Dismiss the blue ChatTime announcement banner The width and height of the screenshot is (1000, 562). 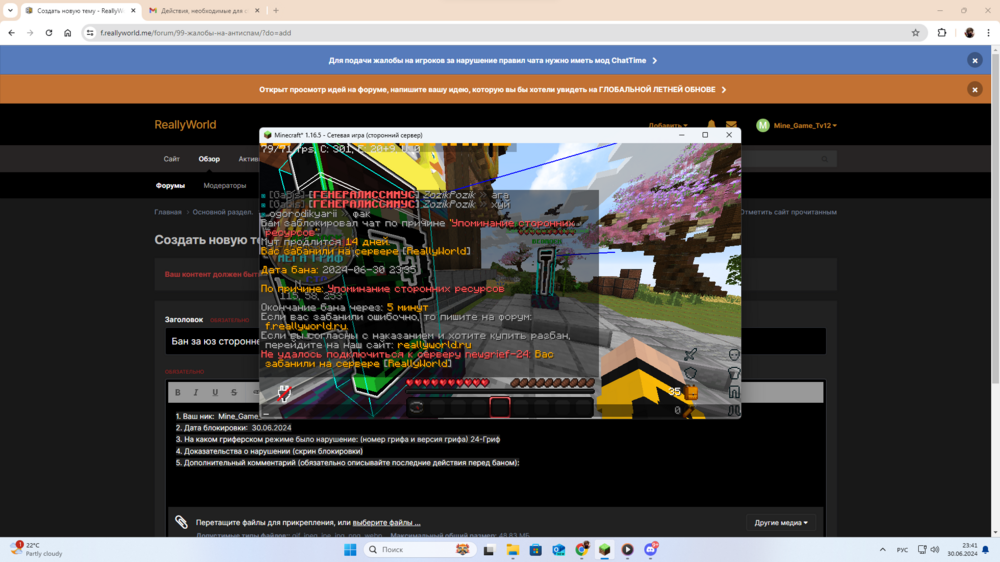pos(974,60)
